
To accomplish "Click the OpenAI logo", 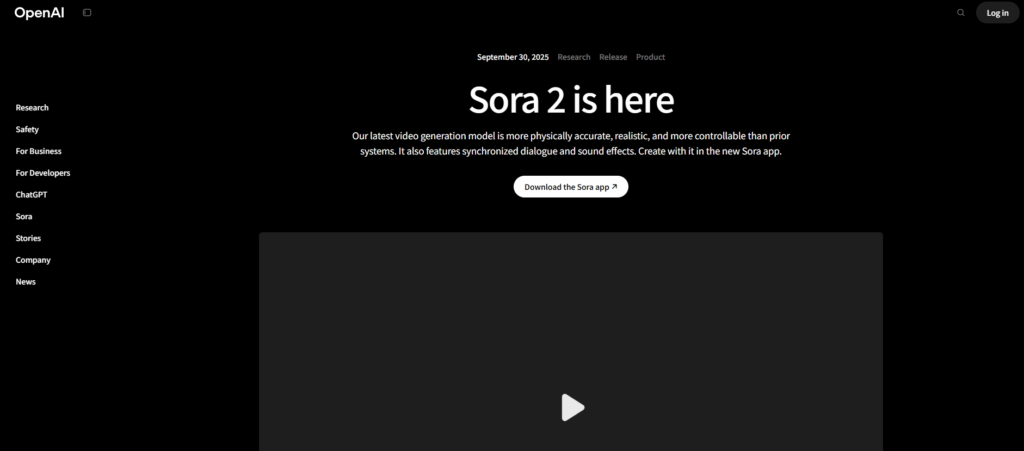I will pos(39,12).
